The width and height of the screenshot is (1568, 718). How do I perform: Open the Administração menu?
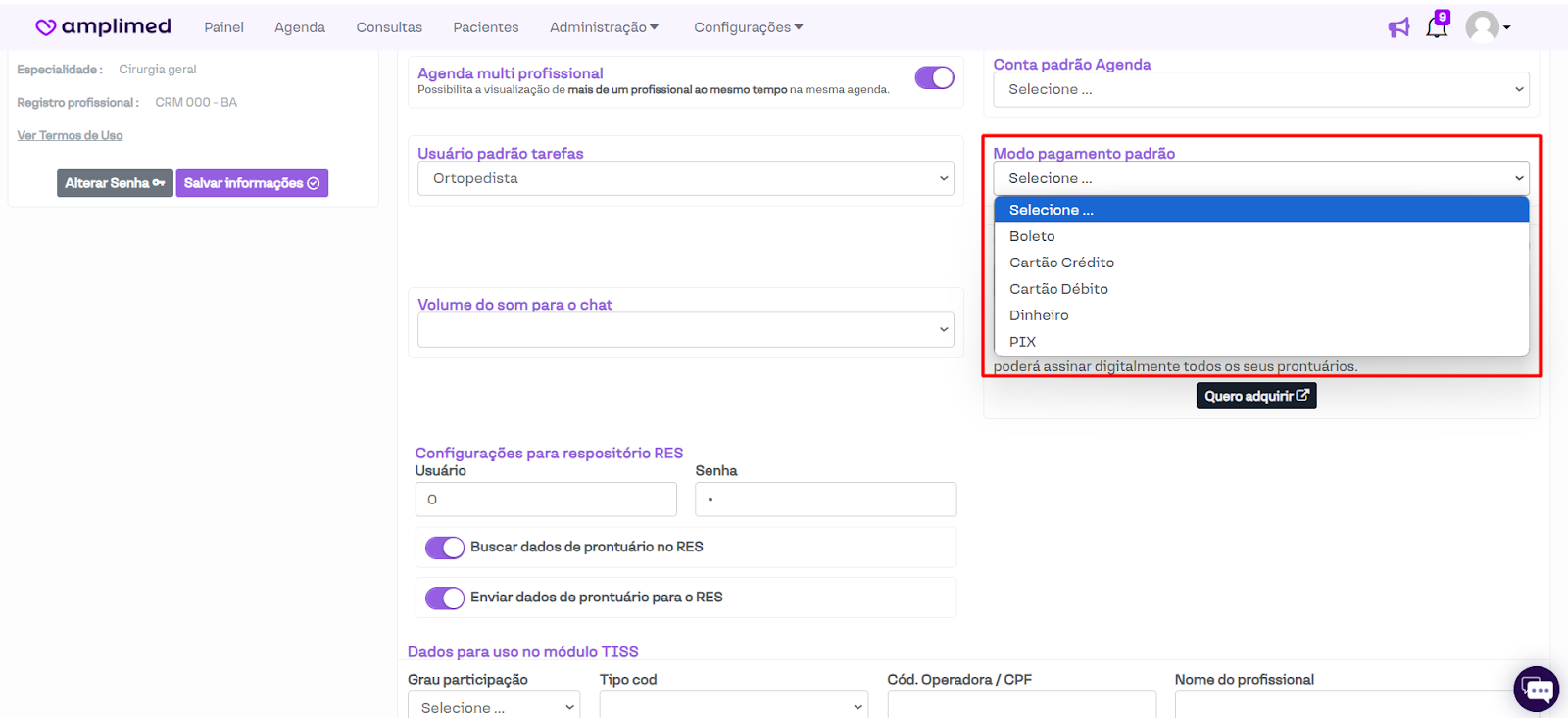[604, 27]
